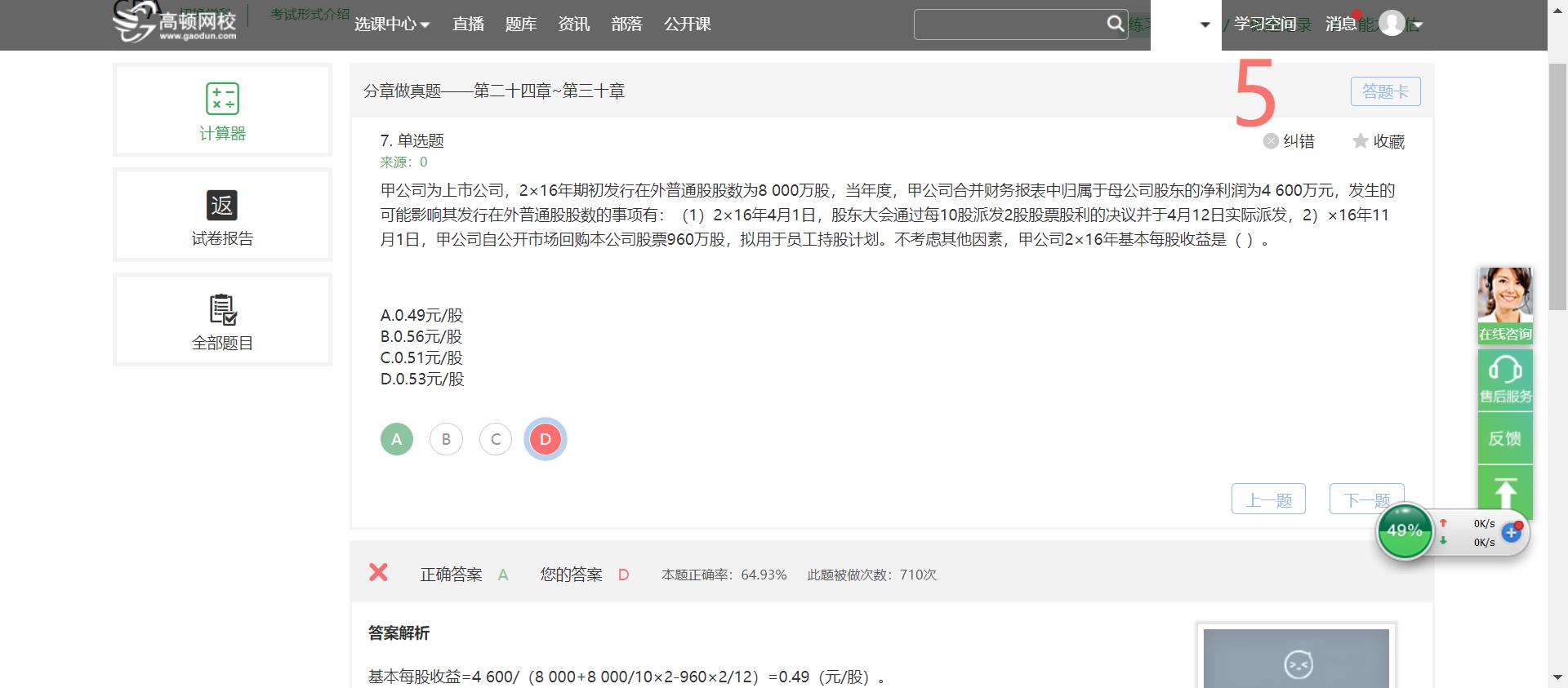1568x688 pixels.
Task: Select answer option C
Action: coord(496,439)
